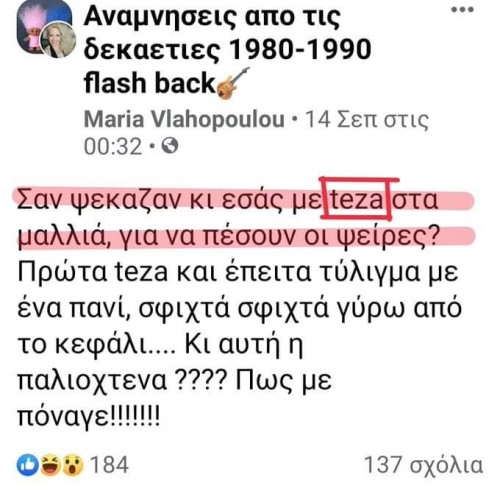Image resolution: width=500 pixels, height=494 pixels.
Task: Open the 184 reactions list
Action: click(x=109, y=465)
